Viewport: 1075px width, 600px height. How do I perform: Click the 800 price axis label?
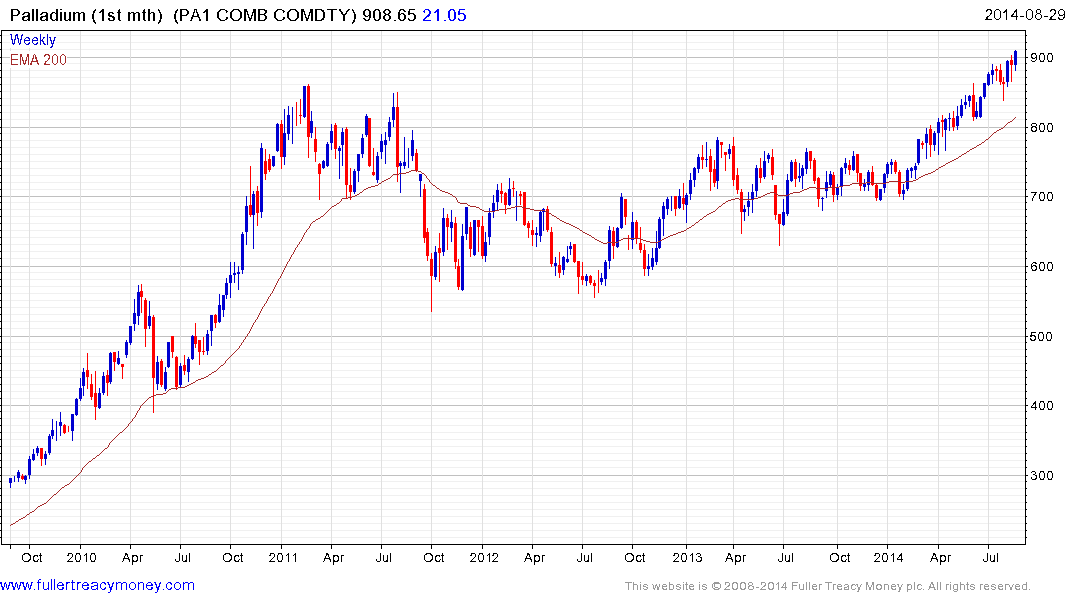click(x=1042, y=128)
